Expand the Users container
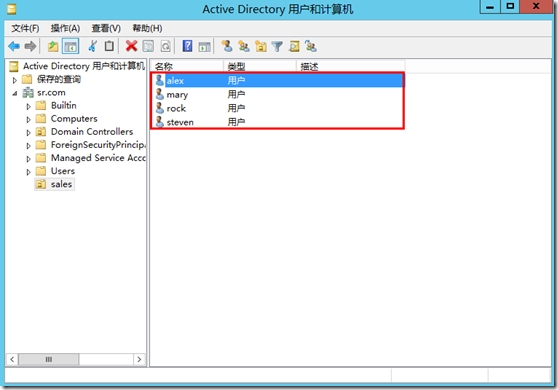Viewport: 558px width, 390px height. click(x=28, y=172)
